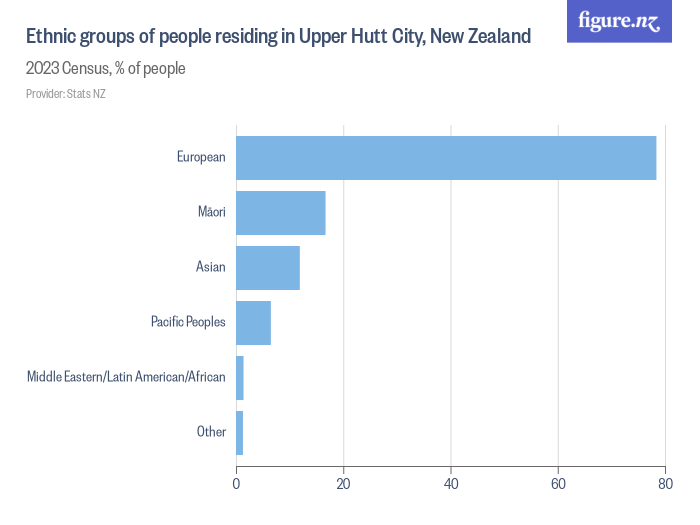Viewport: 700px width, 525px height.
Task: Select the Pacific Peoples bar
Action: [x=254, y=323]
